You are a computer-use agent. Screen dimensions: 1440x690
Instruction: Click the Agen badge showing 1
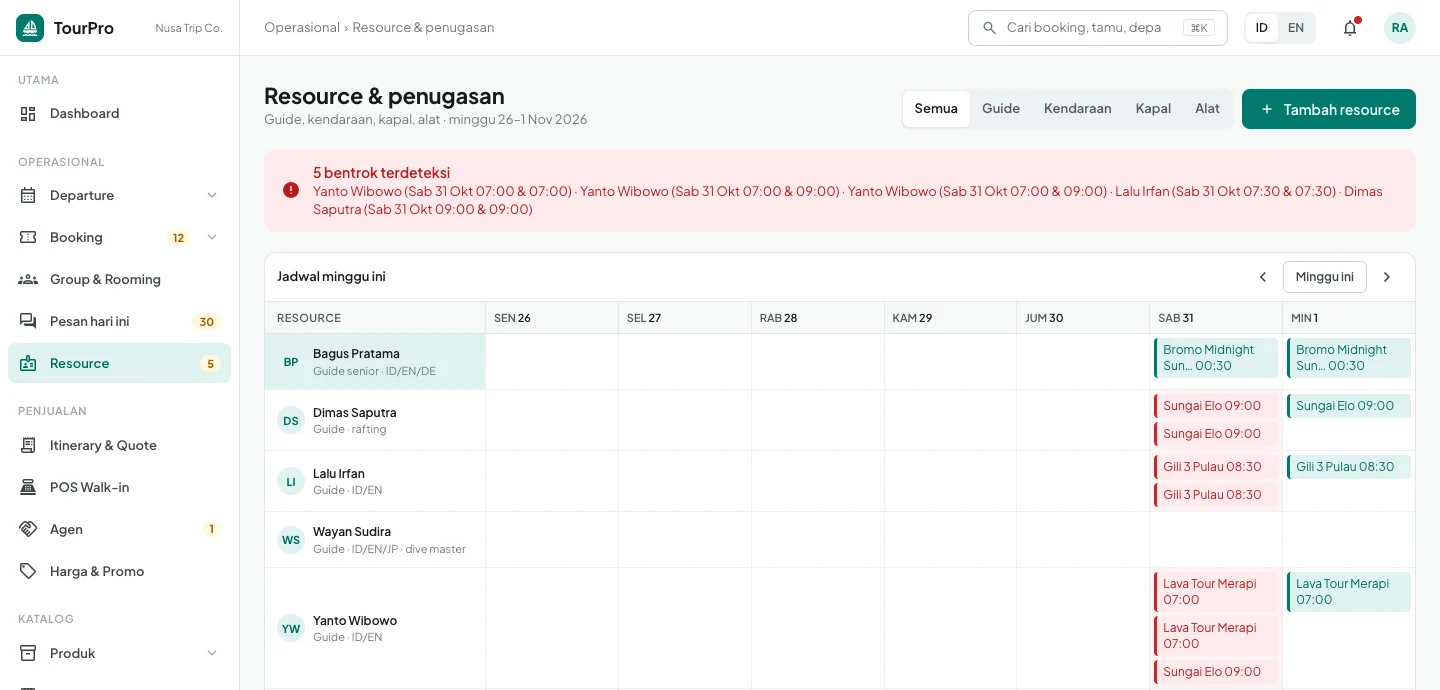211,530
